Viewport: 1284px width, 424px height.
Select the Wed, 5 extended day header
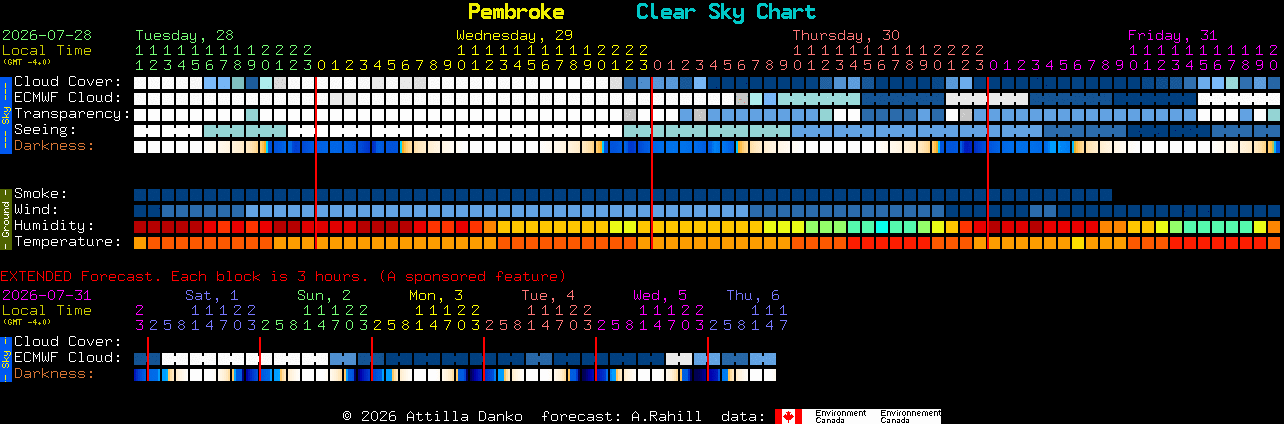coord(660,295)
